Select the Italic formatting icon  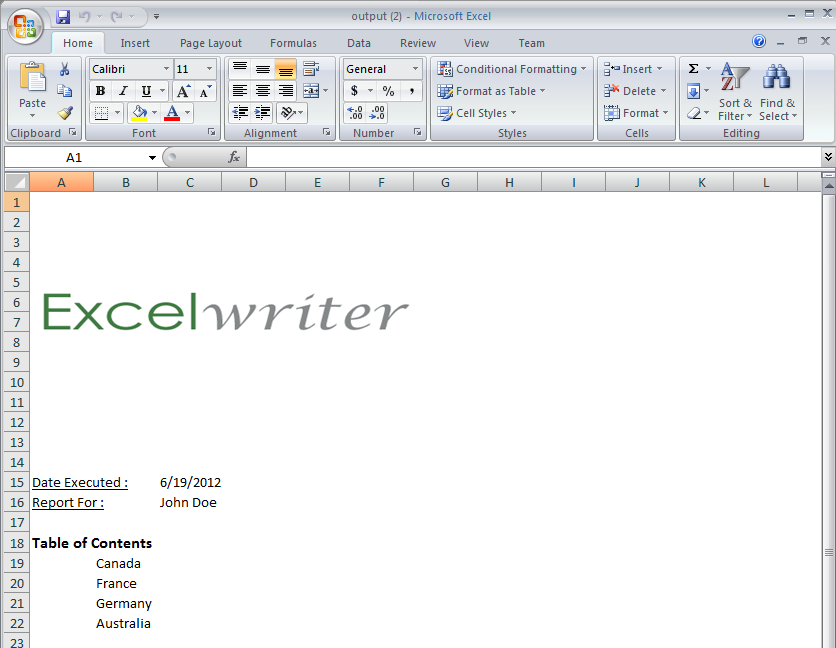pyautogui.click(x=122, y=90)
